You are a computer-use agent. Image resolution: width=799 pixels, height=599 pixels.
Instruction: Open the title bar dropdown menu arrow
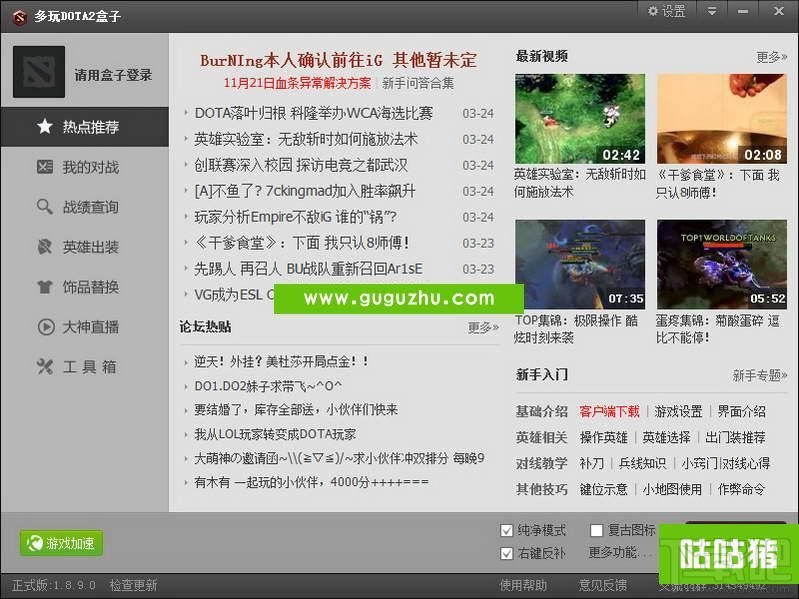tap(712, 11)
